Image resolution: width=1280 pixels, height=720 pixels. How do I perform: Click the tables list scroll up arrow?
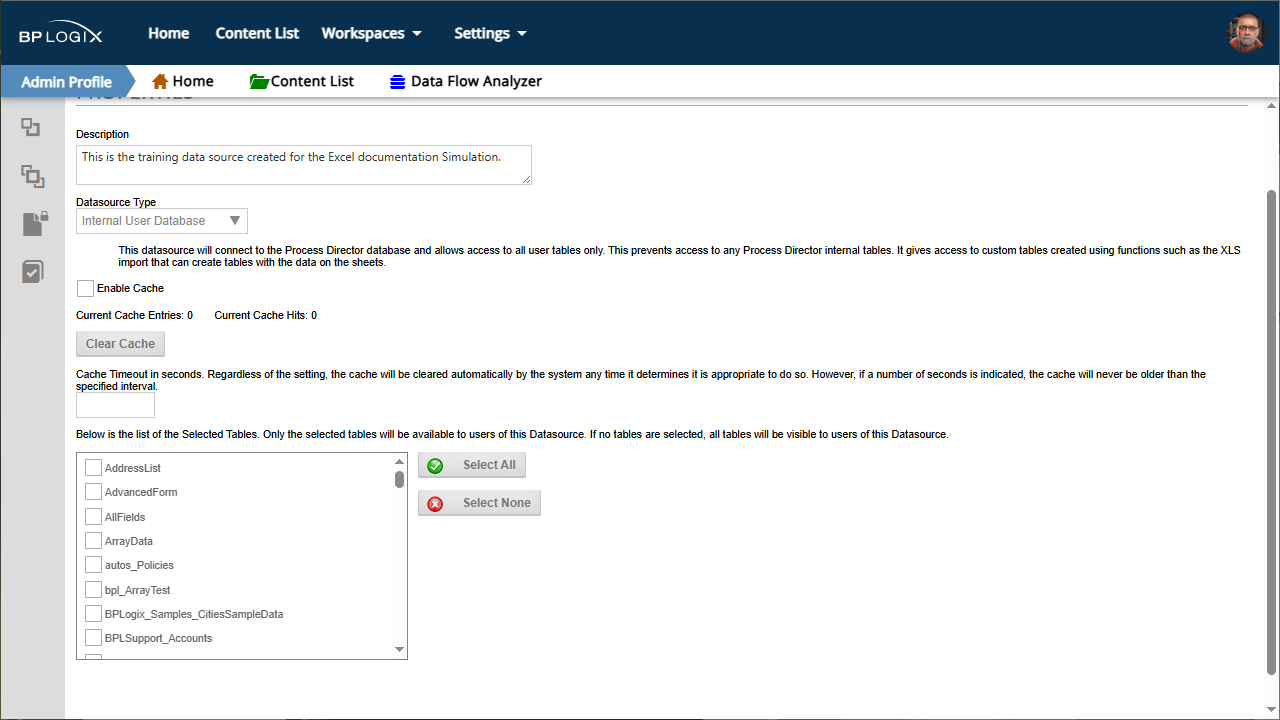[x=400, y=461]
